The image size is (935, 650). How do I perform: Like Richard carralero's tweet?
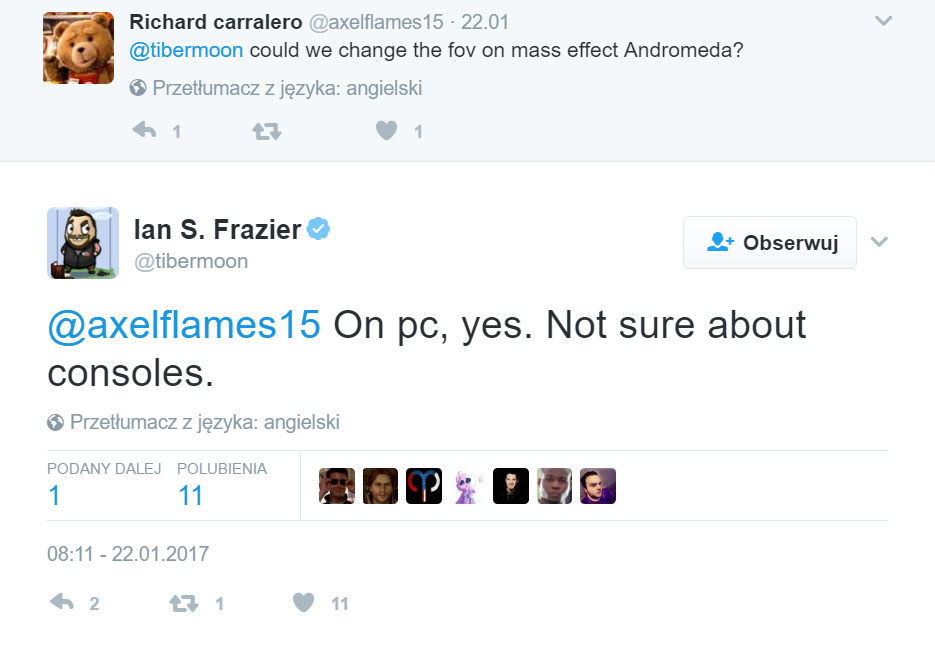pos(385,130)
